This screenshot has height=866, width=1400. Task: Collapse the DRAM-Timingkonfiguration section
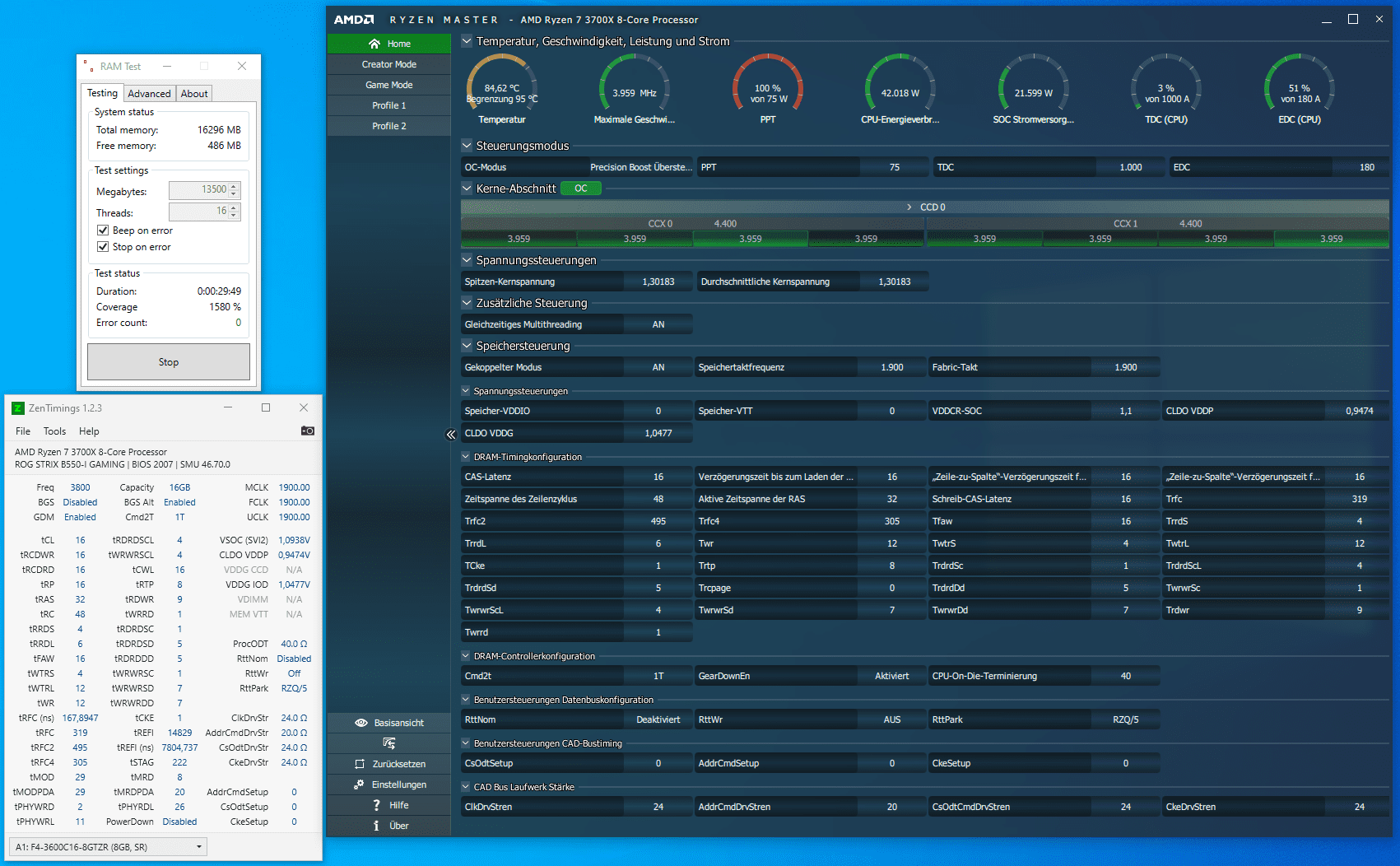466,457
